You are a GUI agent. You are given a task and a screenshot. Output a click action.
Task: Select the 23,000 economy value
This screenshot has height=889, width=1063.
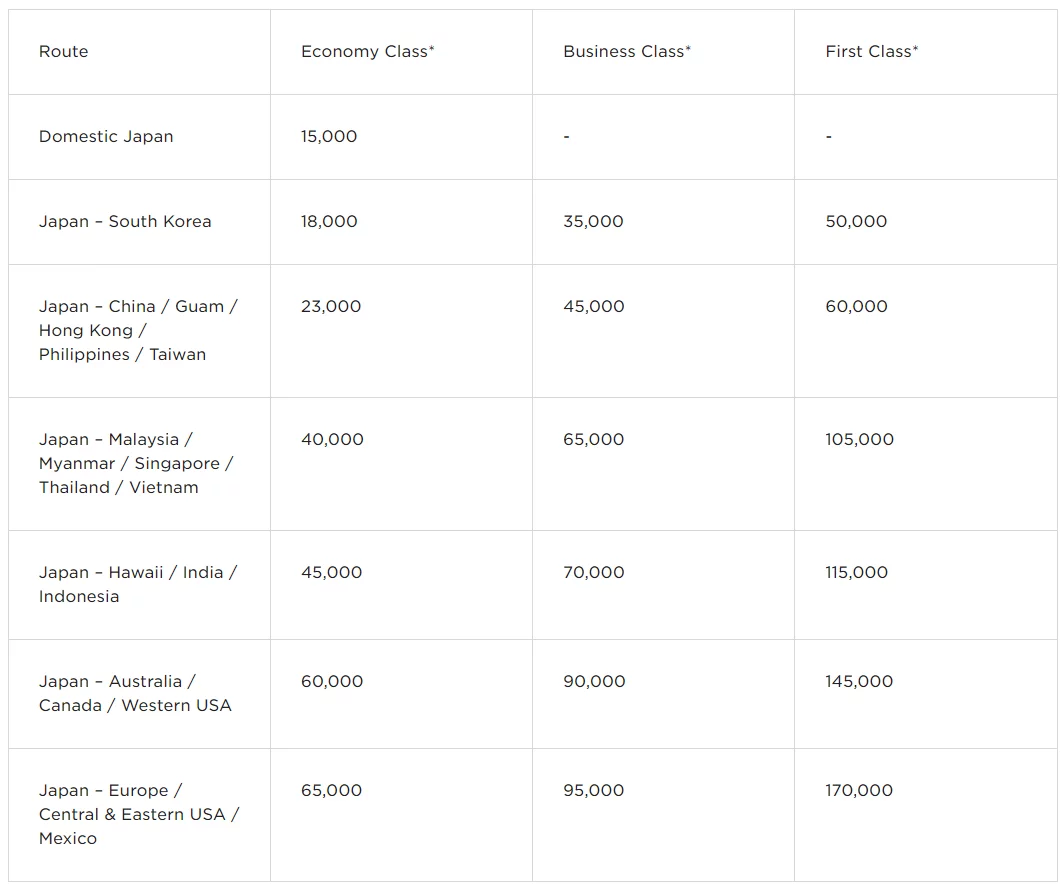click(331, 307)
